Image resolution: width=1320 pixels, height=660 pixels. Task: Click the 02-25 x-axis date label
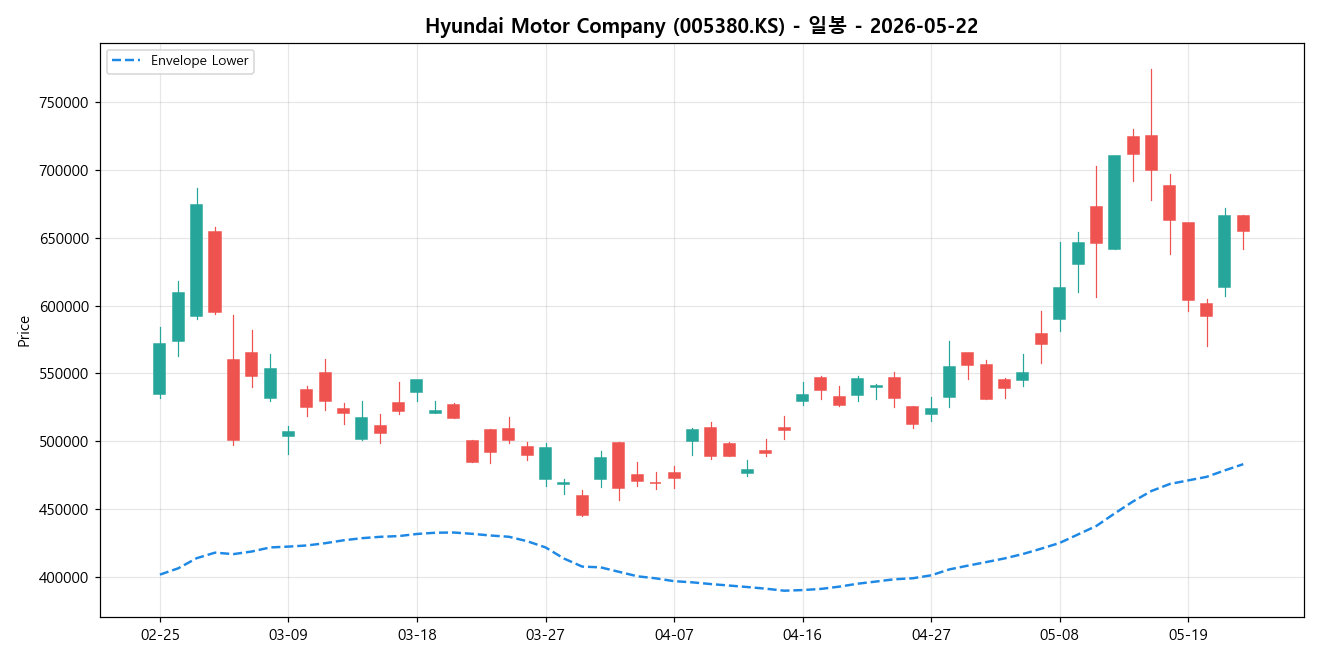click(160, 635)
